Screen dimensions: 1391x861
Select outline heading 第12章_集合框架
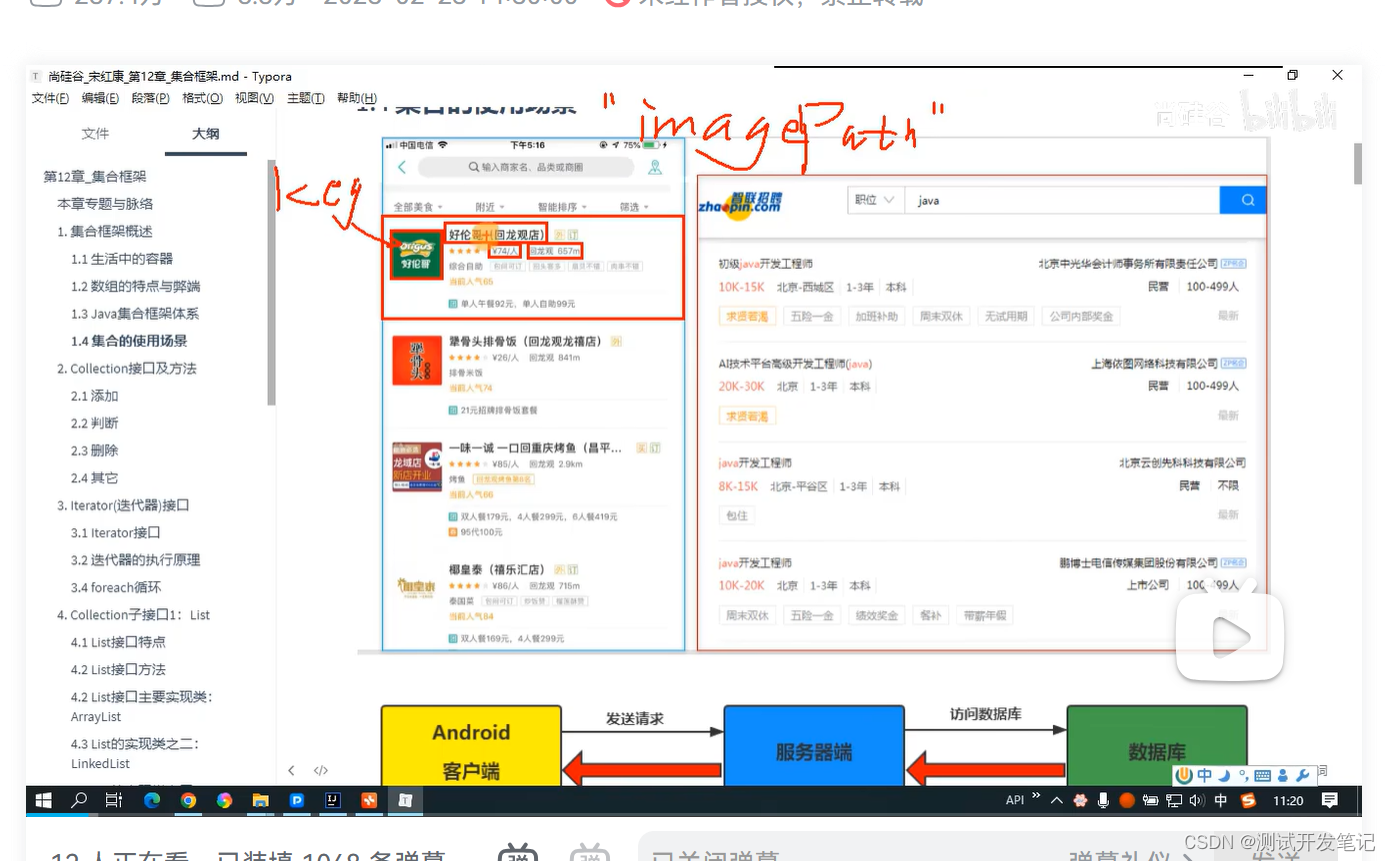click(x=95, y=177)
